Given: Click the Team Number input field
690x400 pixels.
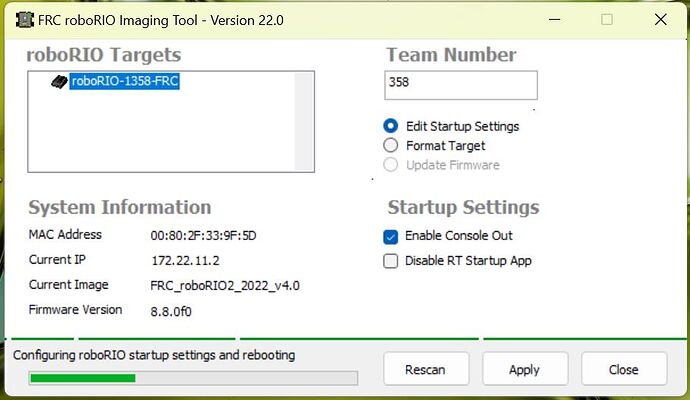Looking at the screenshot, I should point(461,85).
